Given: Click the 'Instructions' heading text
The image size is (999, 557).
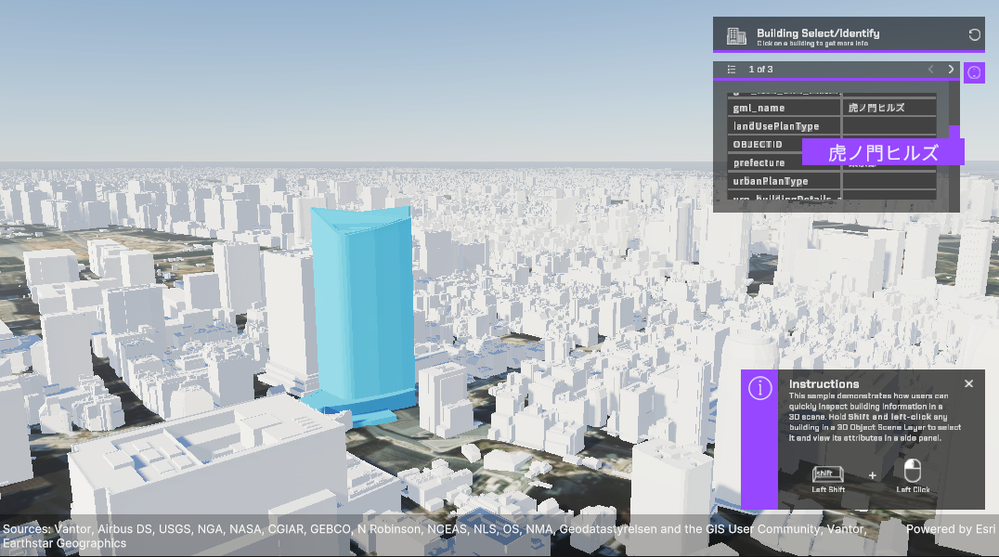Looking at the screenshot, I should point(824,384).
